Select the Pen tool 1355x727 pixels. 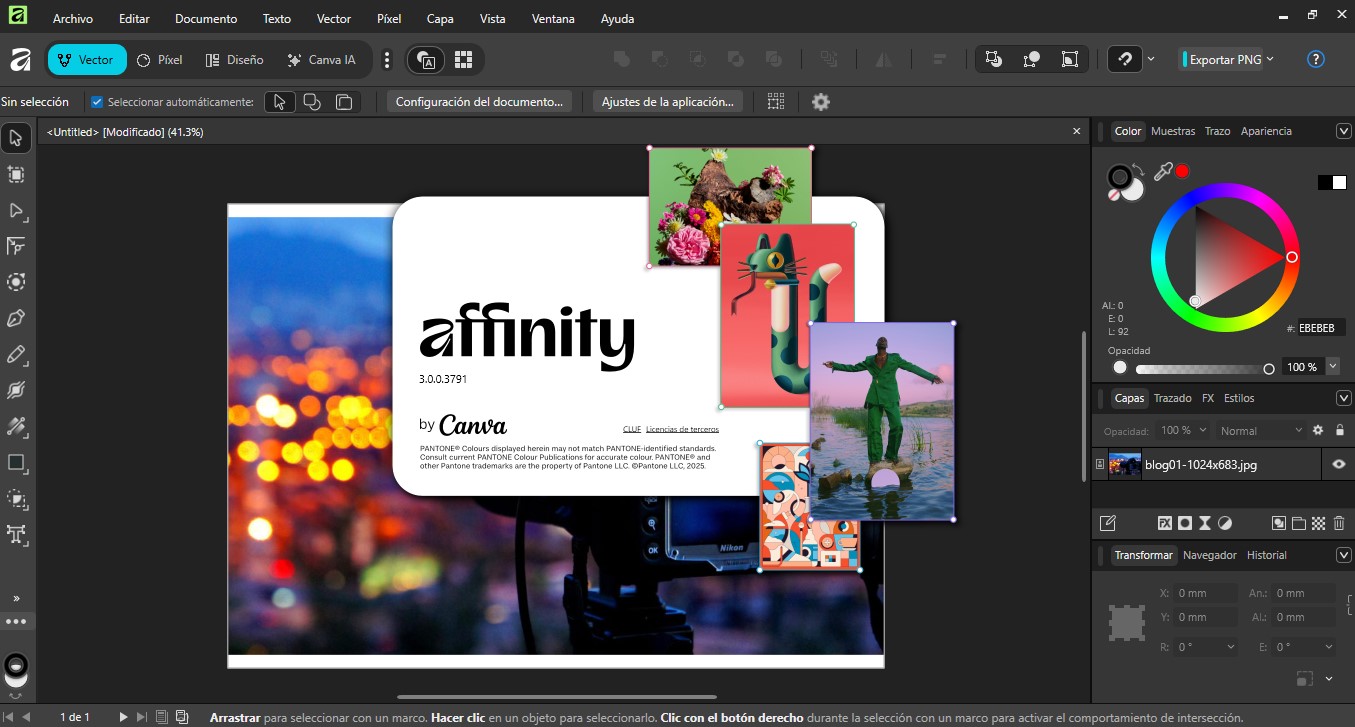click(x=16, y=317)
